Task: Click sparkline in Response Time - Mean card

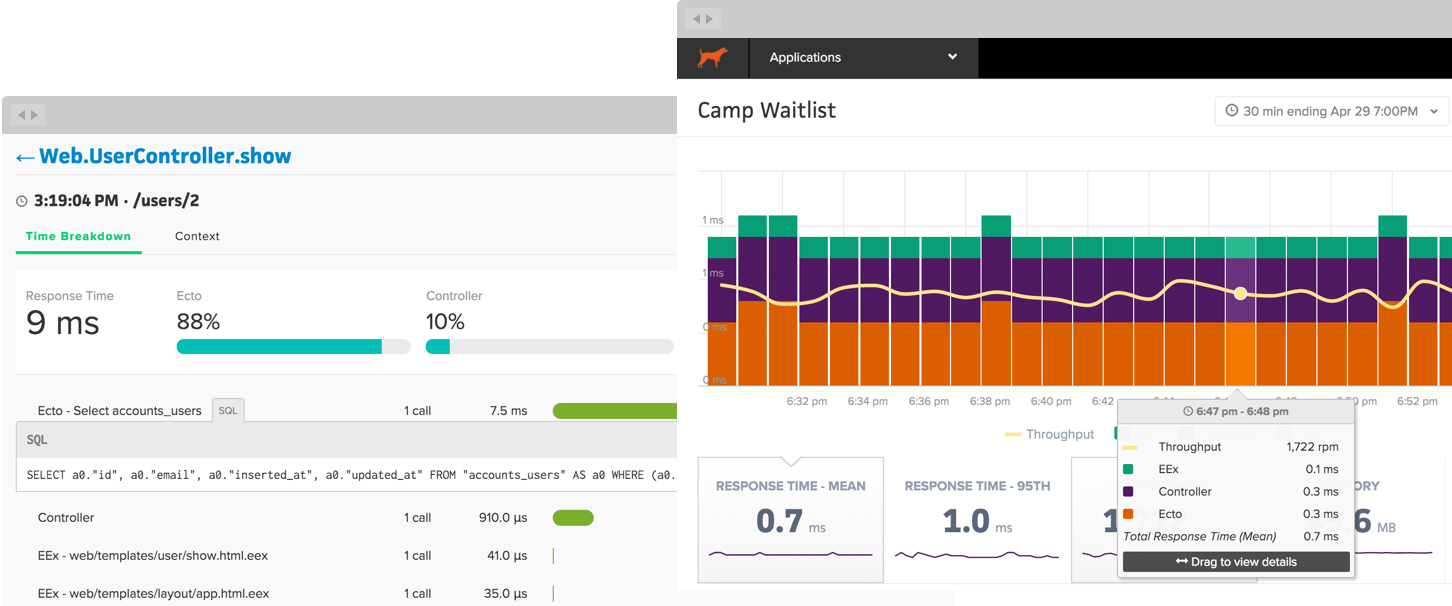Action: [790, 554]
